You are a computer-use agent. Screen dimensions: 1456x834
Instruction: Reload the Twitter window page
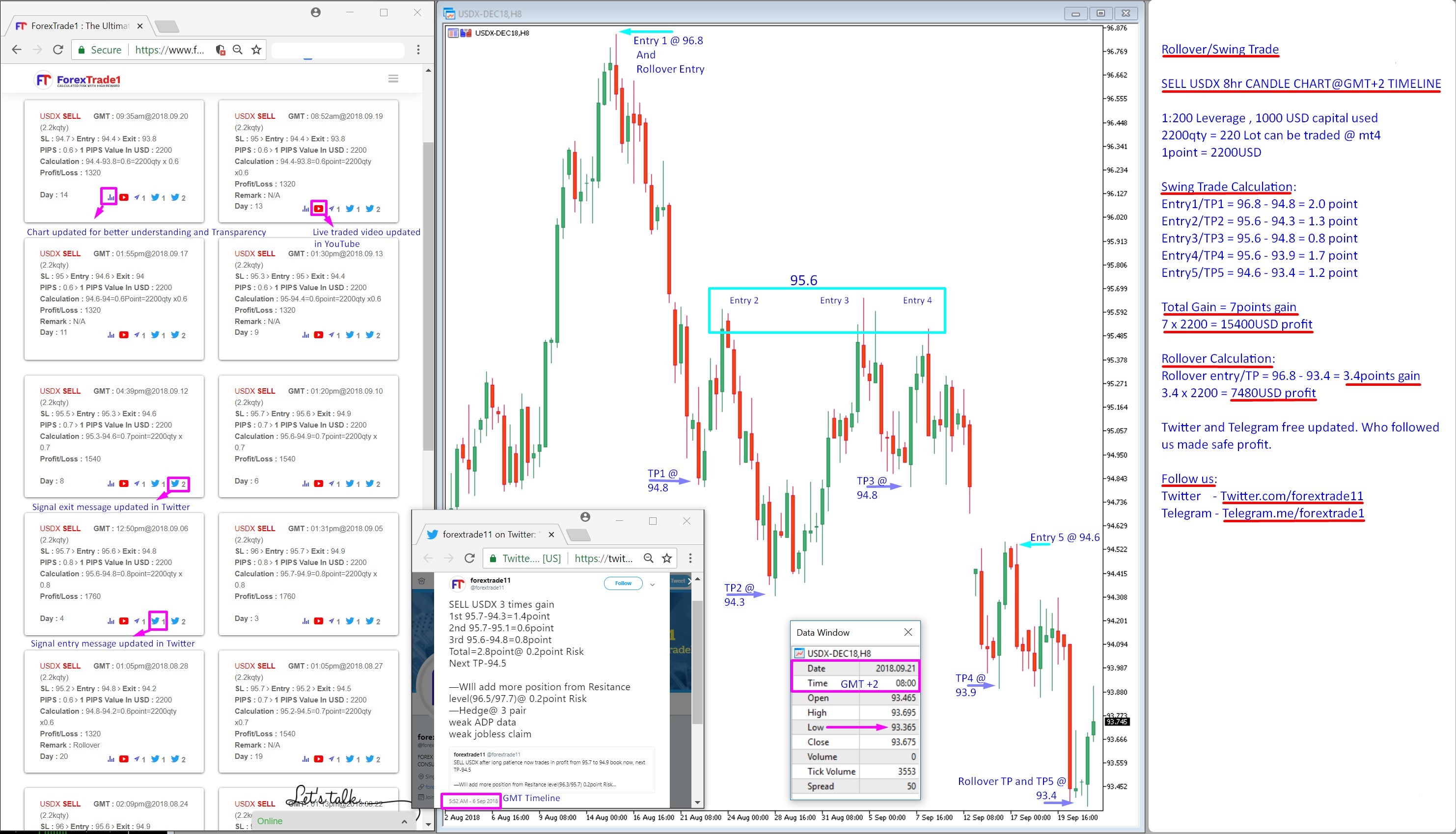[469, 558]
